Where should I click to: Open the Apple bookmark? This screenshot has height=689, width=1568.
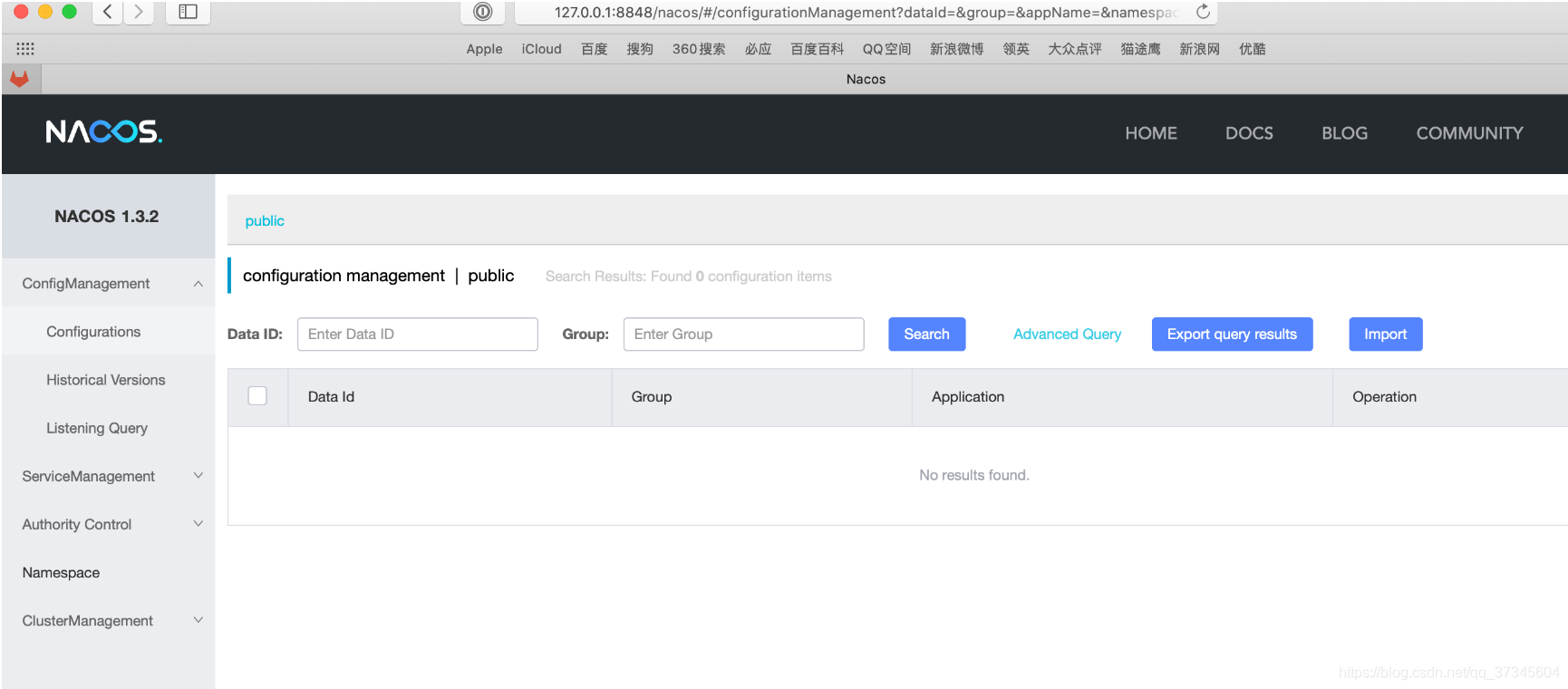[x=484, y=49]
